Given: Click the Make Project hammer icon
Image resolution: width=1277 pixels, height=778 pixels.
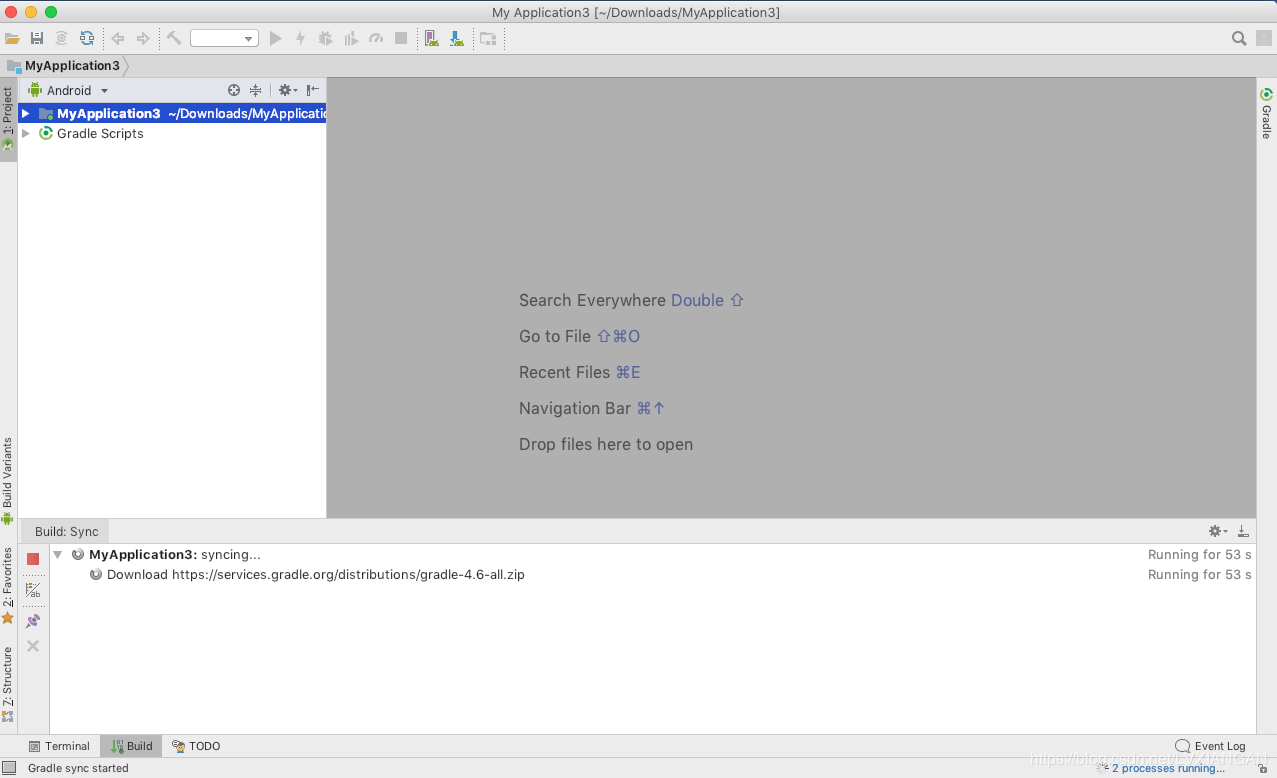Looking at the screenshot, I should [174, 38].
